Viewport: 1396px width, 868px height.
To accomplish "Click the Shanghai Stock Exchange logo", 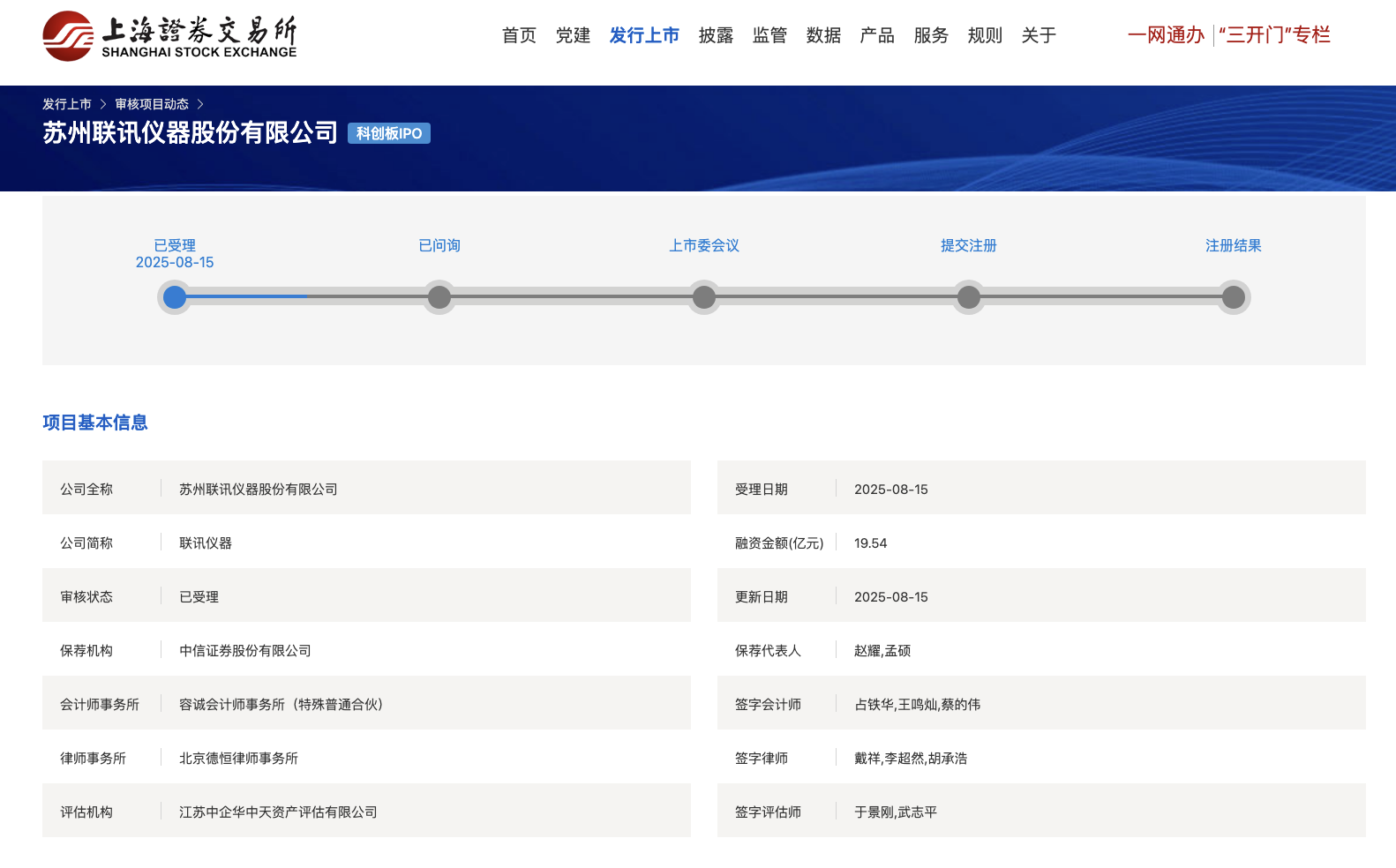I will coord(169,36).
